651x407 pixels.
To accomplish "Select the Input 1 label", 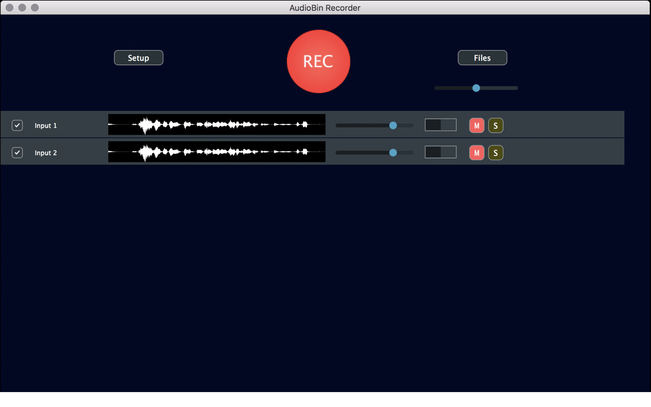I will pyautogui.click(x=46, y=125).
